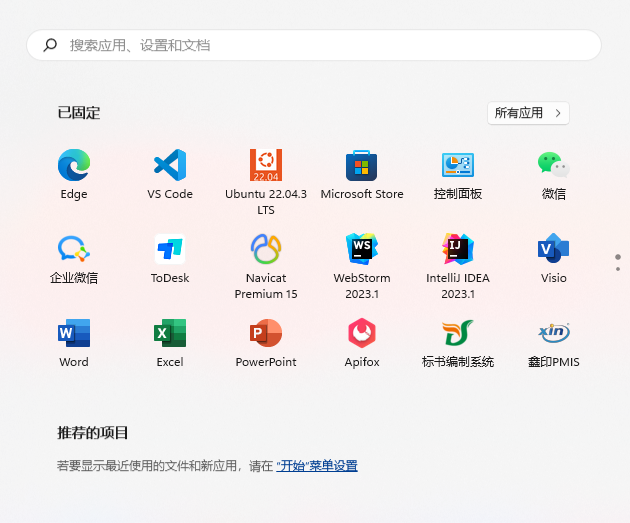The image size is (630, 523).
Task: Go to first pinned page dot
Action: [618, 257]
